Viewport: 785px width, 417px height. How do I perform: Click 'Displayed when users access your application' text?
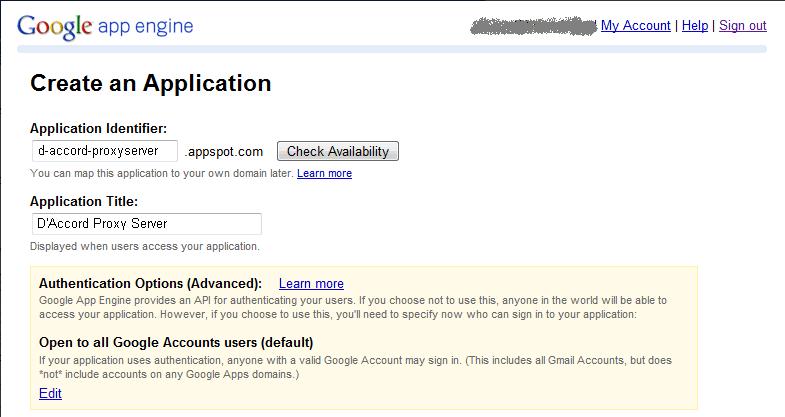tap(145, 246)
